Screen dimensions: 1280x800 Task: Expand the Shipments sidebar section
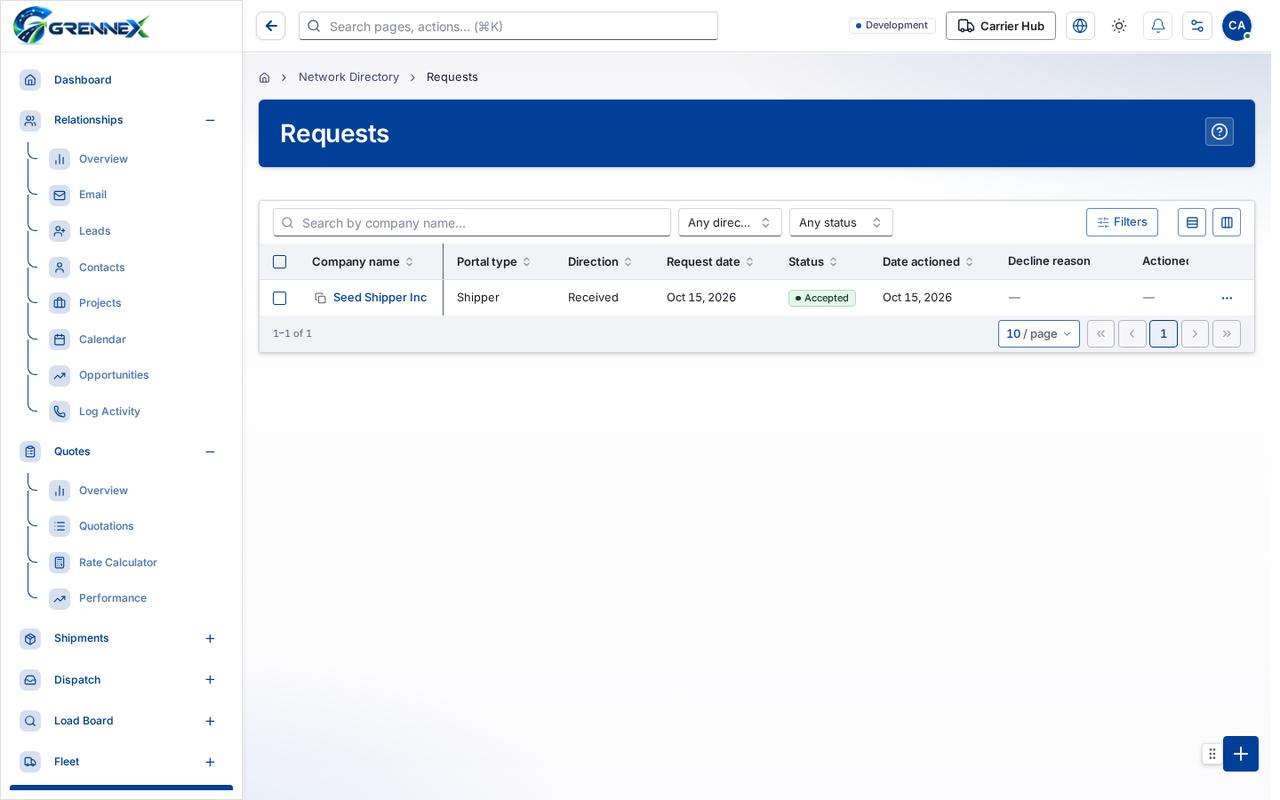click(x=210, y=638)
